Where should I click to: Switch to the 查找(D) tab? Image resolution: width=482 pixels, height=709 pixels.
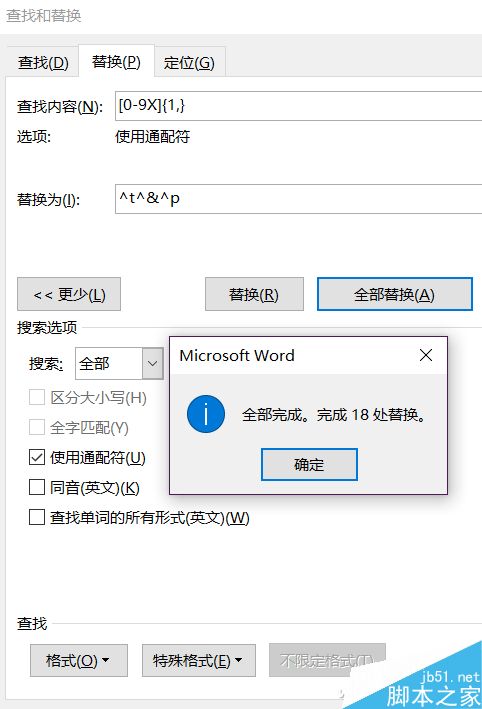coord(43,62)
